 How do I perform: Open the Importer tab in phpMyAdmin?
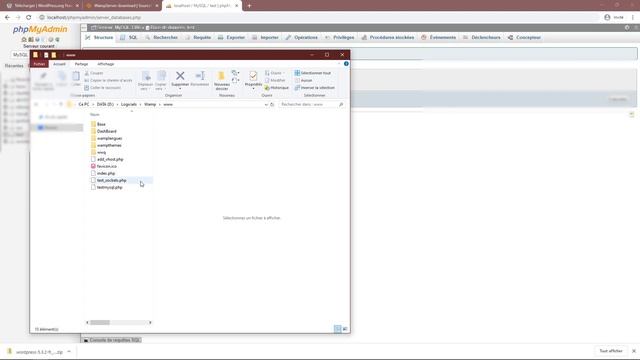pos(265,38)
